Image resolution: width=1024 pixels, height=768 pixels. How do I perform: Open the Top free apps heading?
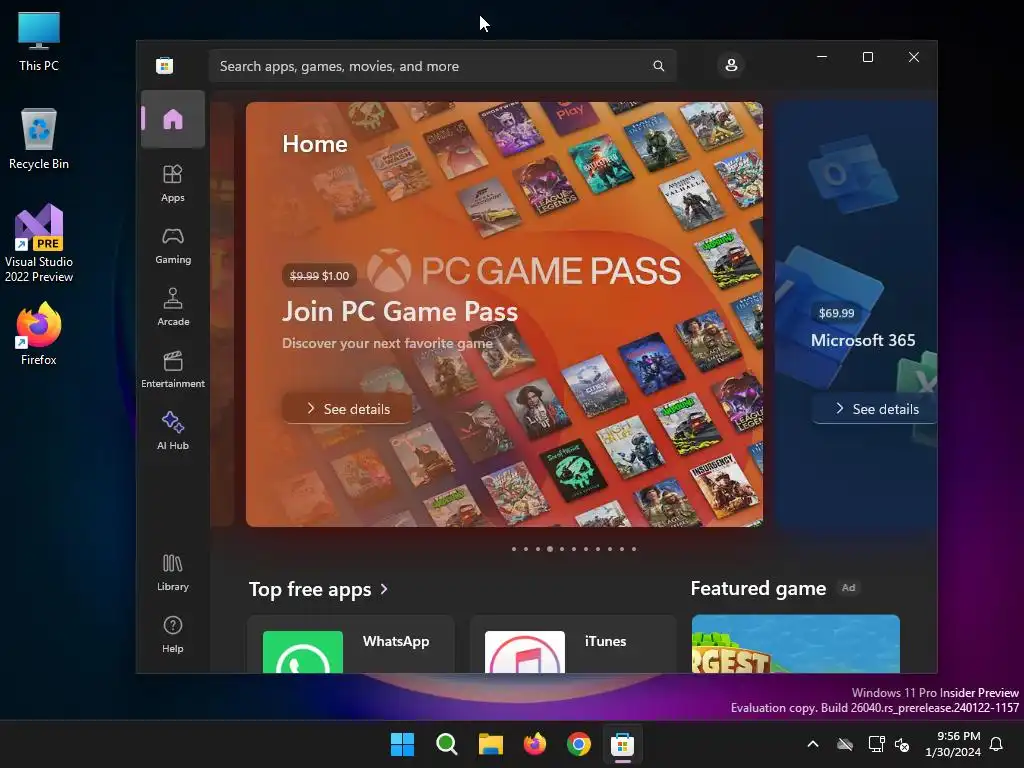tap(310, 589)
